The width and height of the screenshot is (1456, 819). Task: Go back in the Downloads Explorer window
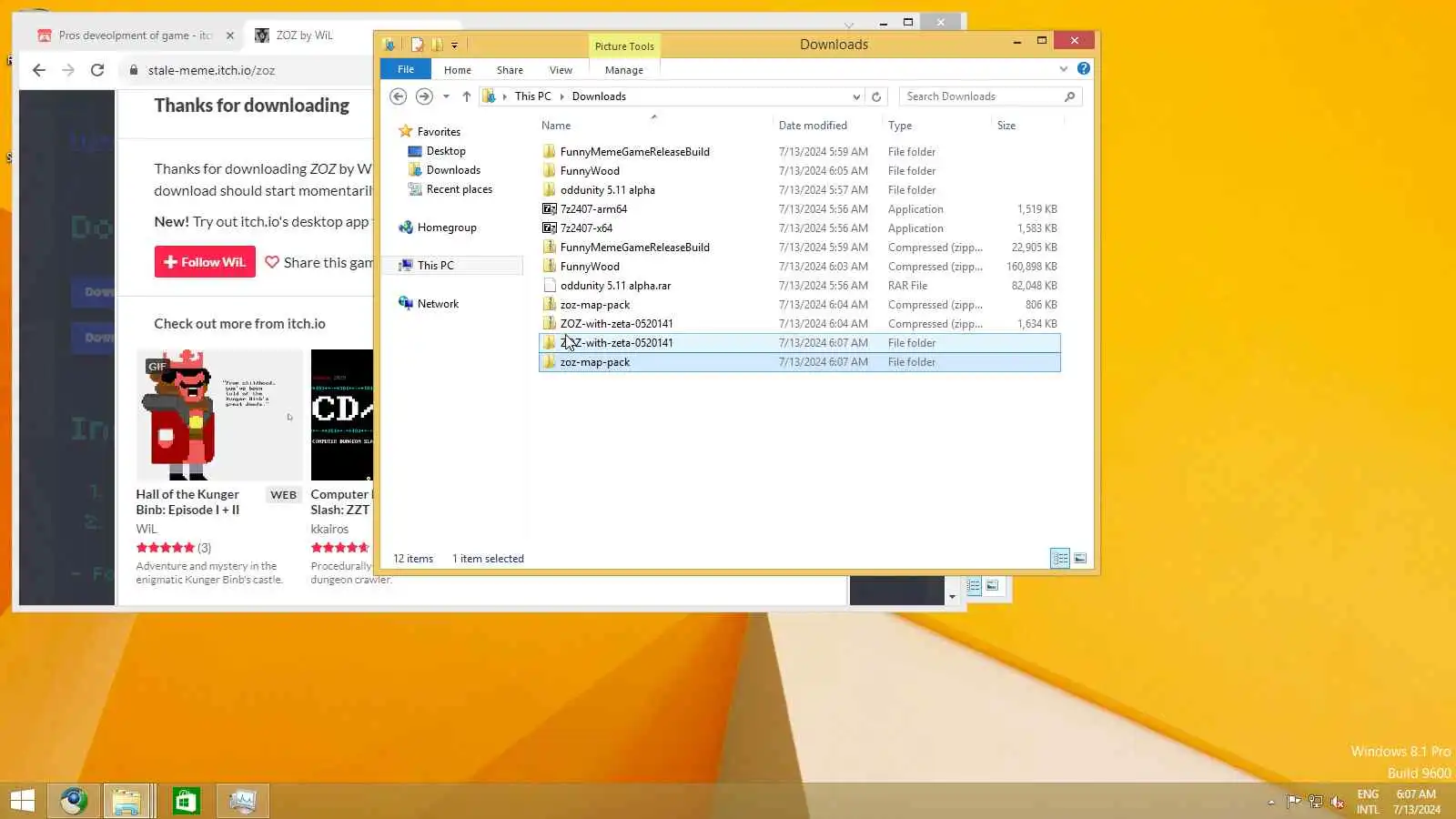398,96
